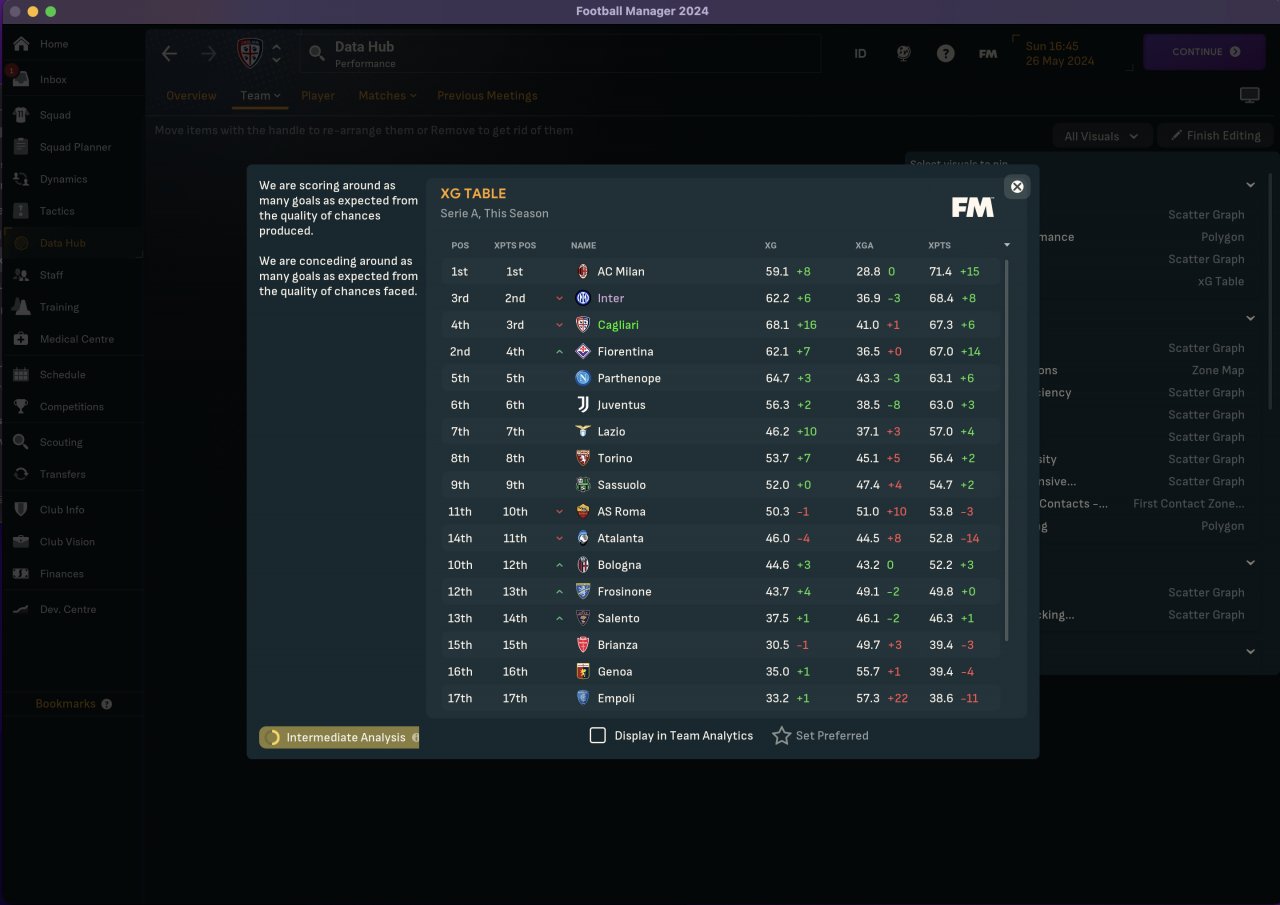Open Dev. Centre graph icon
The height and width of the screenshot is (905, 1280).
21,609
